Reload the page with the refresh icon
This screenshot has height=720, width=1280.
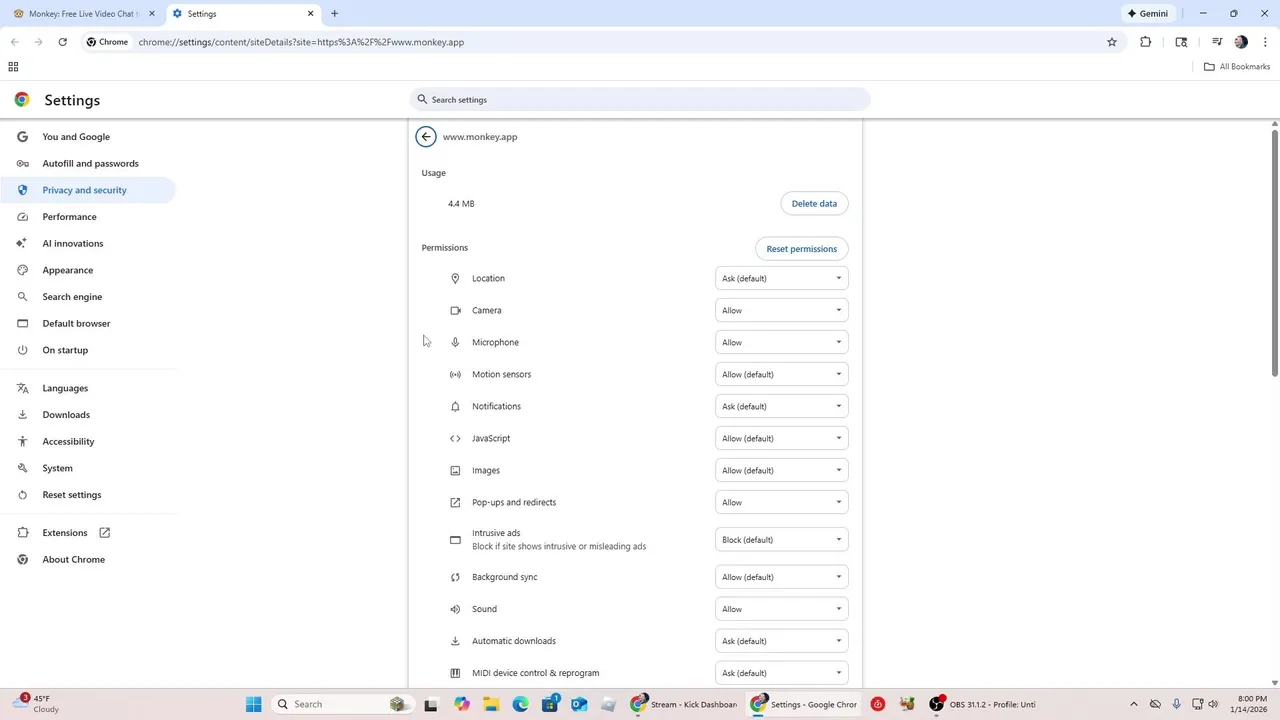tap(62, 42)
